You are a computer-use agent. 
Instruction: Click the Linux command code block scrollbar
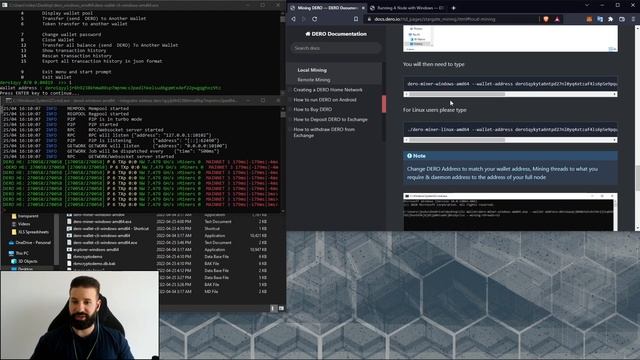pos(457,140)
